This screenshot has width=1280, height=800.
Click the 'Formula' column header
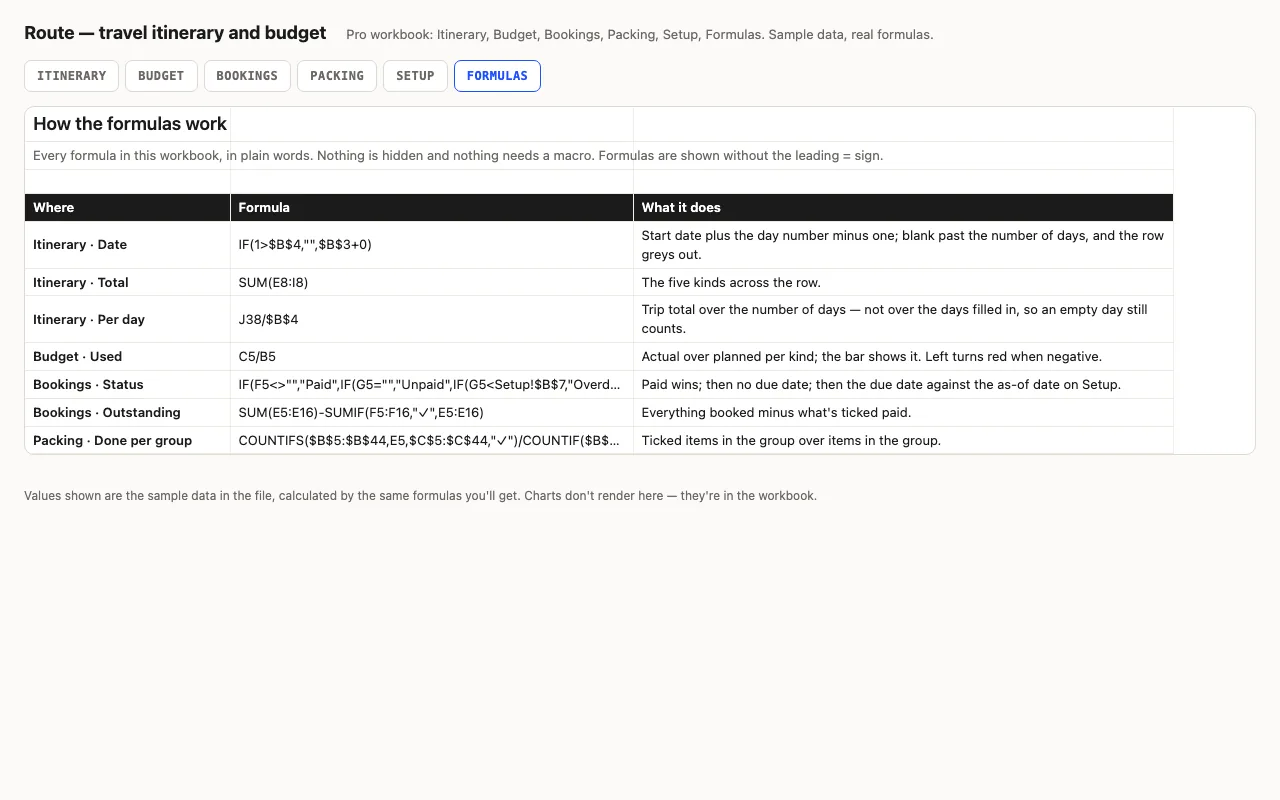[x=432, y=207]
